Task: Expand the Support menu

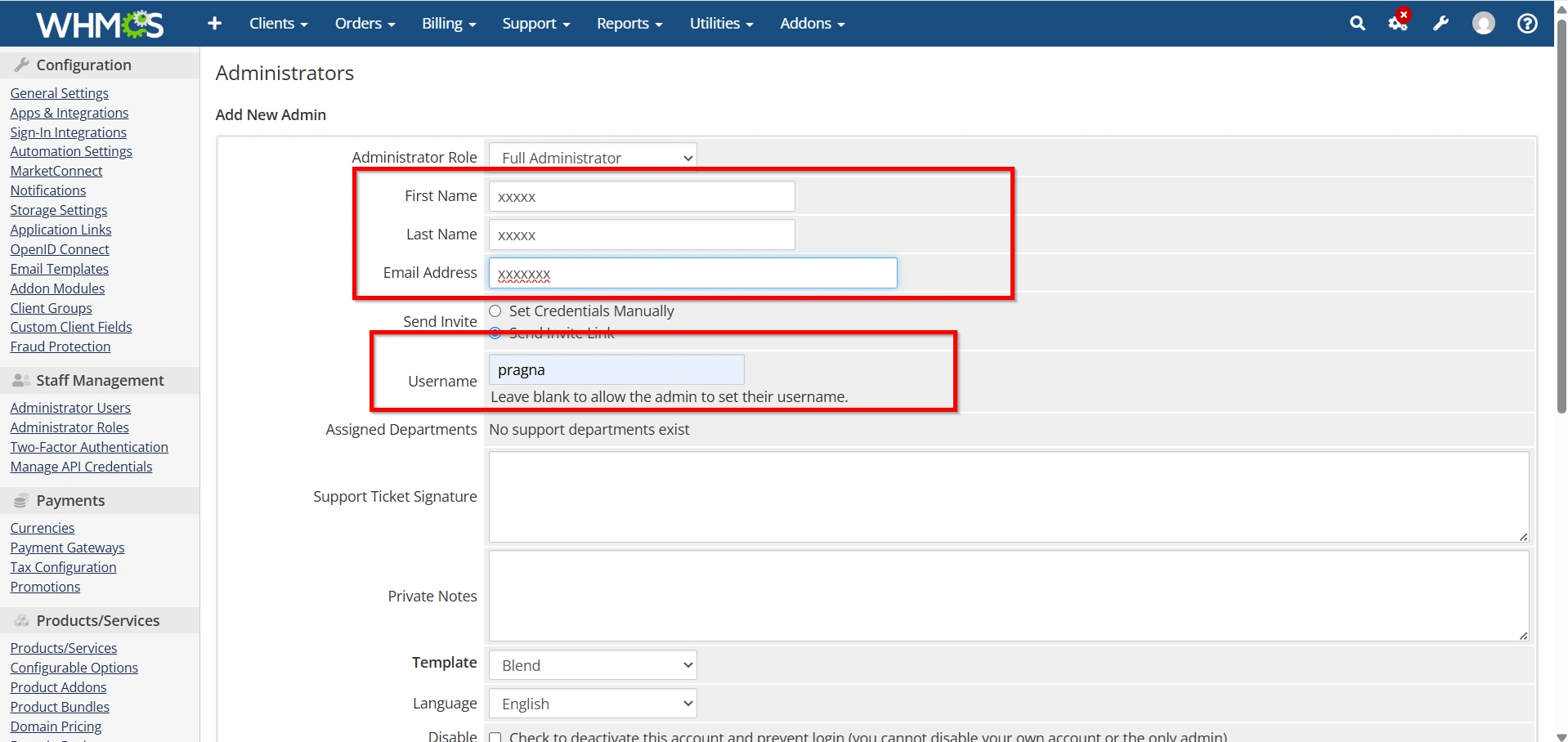Action: click(535, 24)
